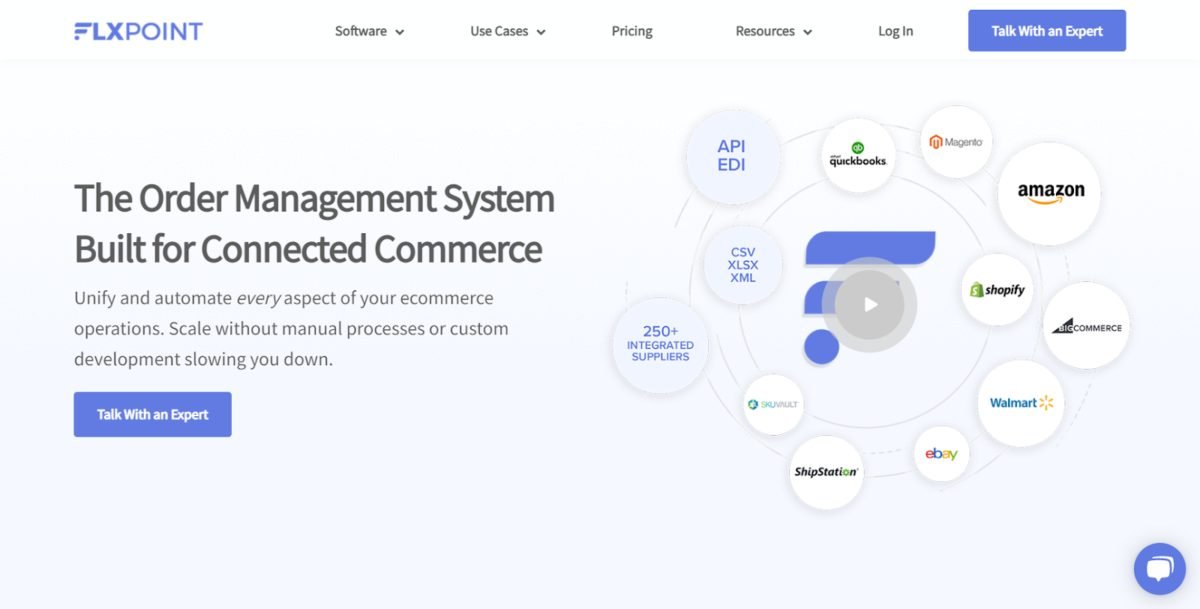Click the Amazon logo bubble
The width and height of the screenshot is (1200, 609).
point(1050,193)
